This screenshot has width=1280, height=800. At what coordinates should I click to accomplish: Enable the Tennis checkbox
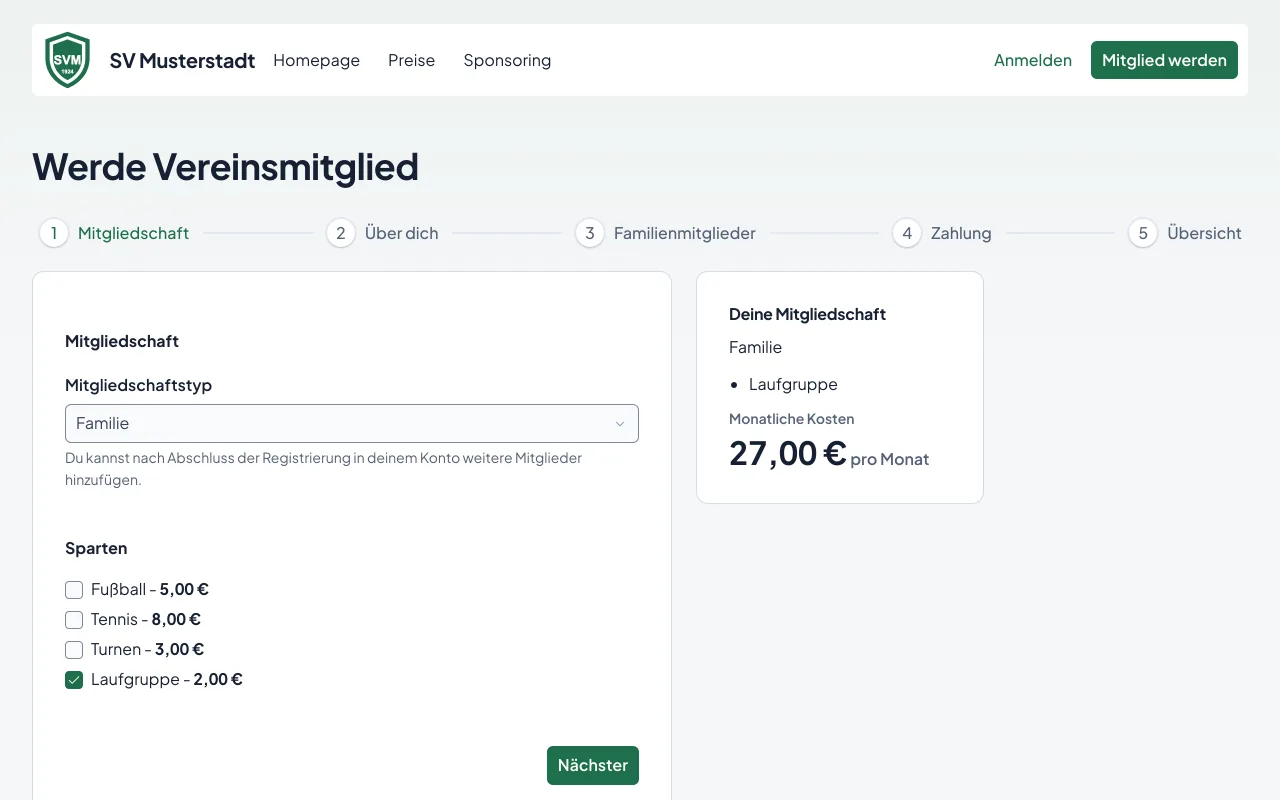point(74,620)
